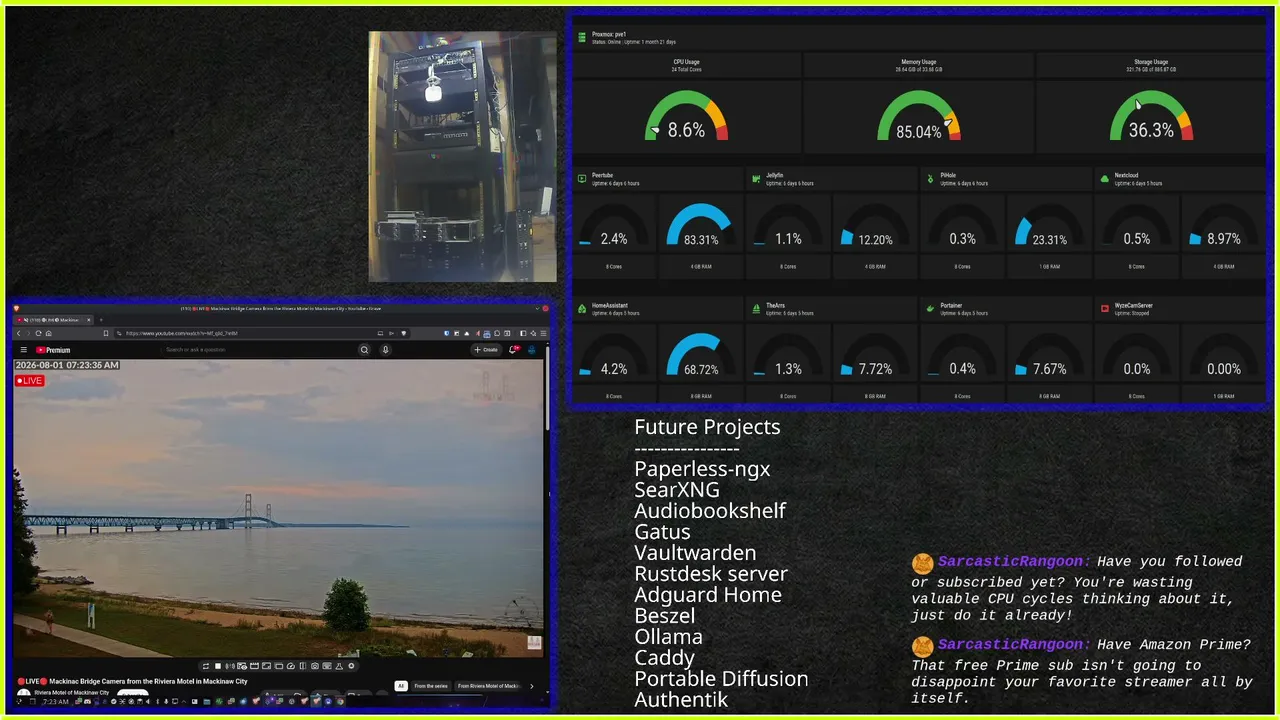This screenshot has height=720, width=1280.
Task: Click the CPU Usage 8.6% gauge
Action: pos(686,116)
